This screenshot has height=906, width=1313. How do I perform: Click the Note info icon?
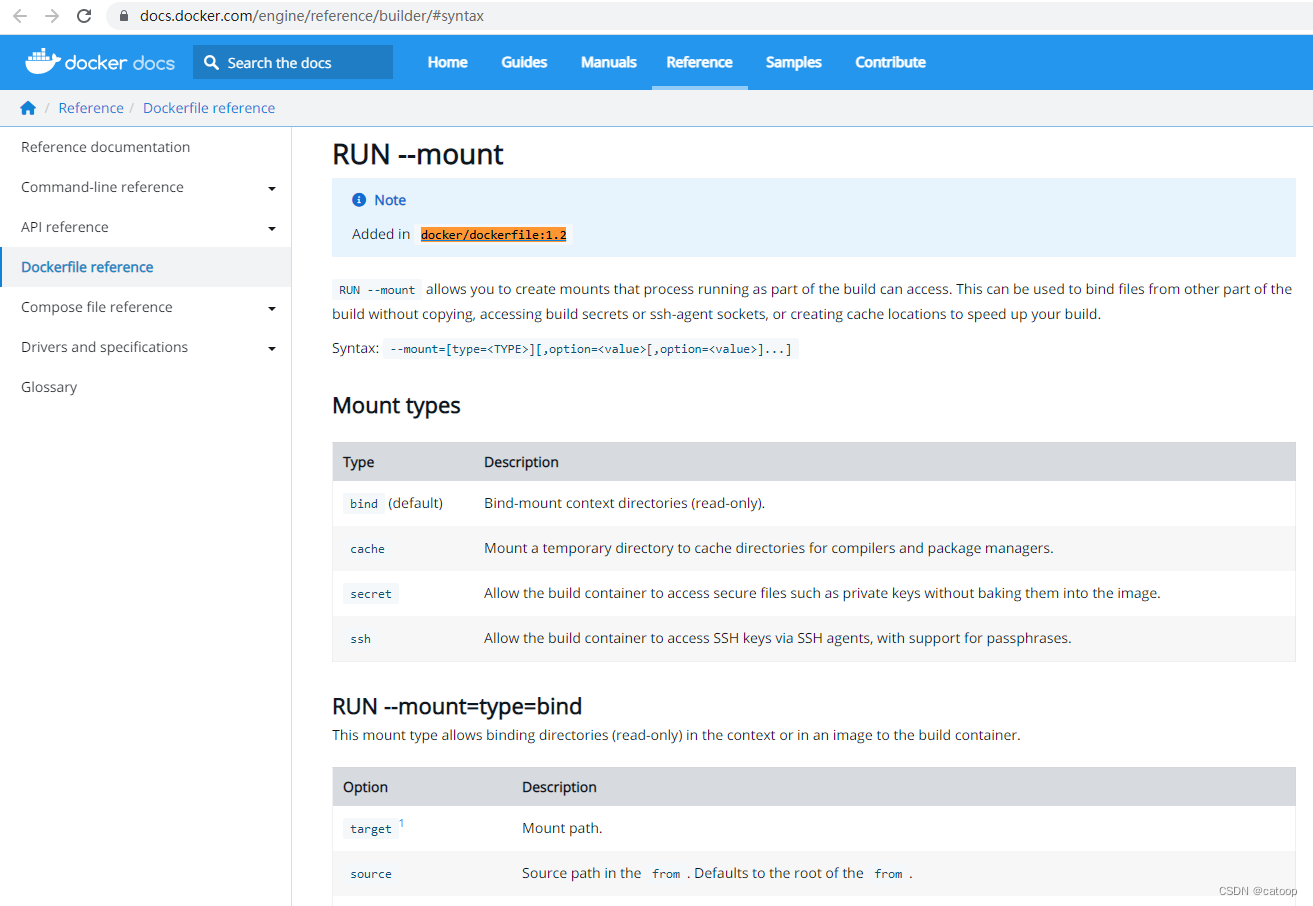pyautogui.click(x=359, y=200)
